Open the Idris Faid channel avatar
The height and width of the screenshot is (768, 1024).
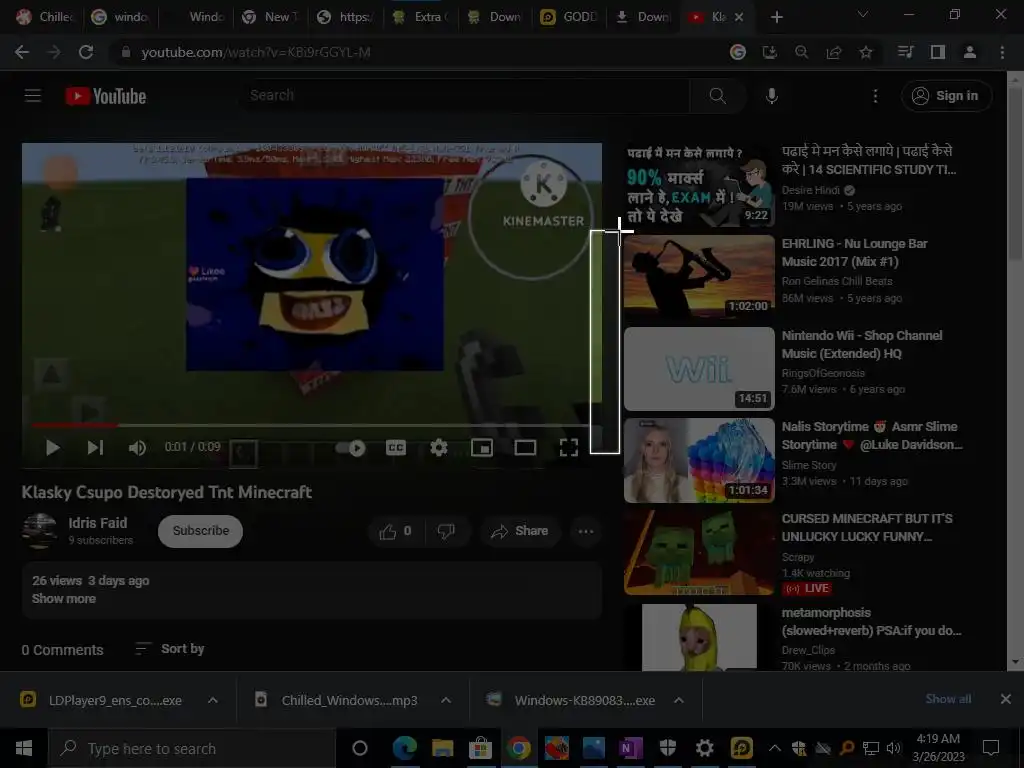39,530
